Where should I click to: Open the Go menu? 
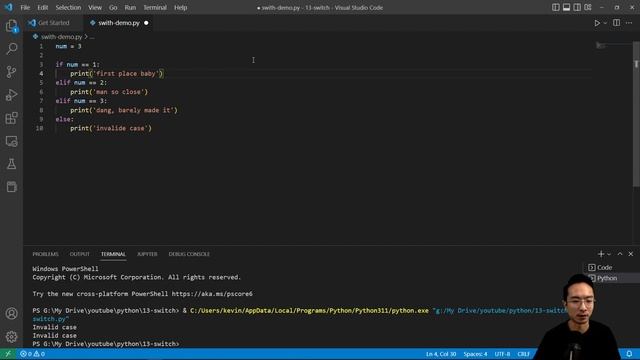click(x=113, y=7)
